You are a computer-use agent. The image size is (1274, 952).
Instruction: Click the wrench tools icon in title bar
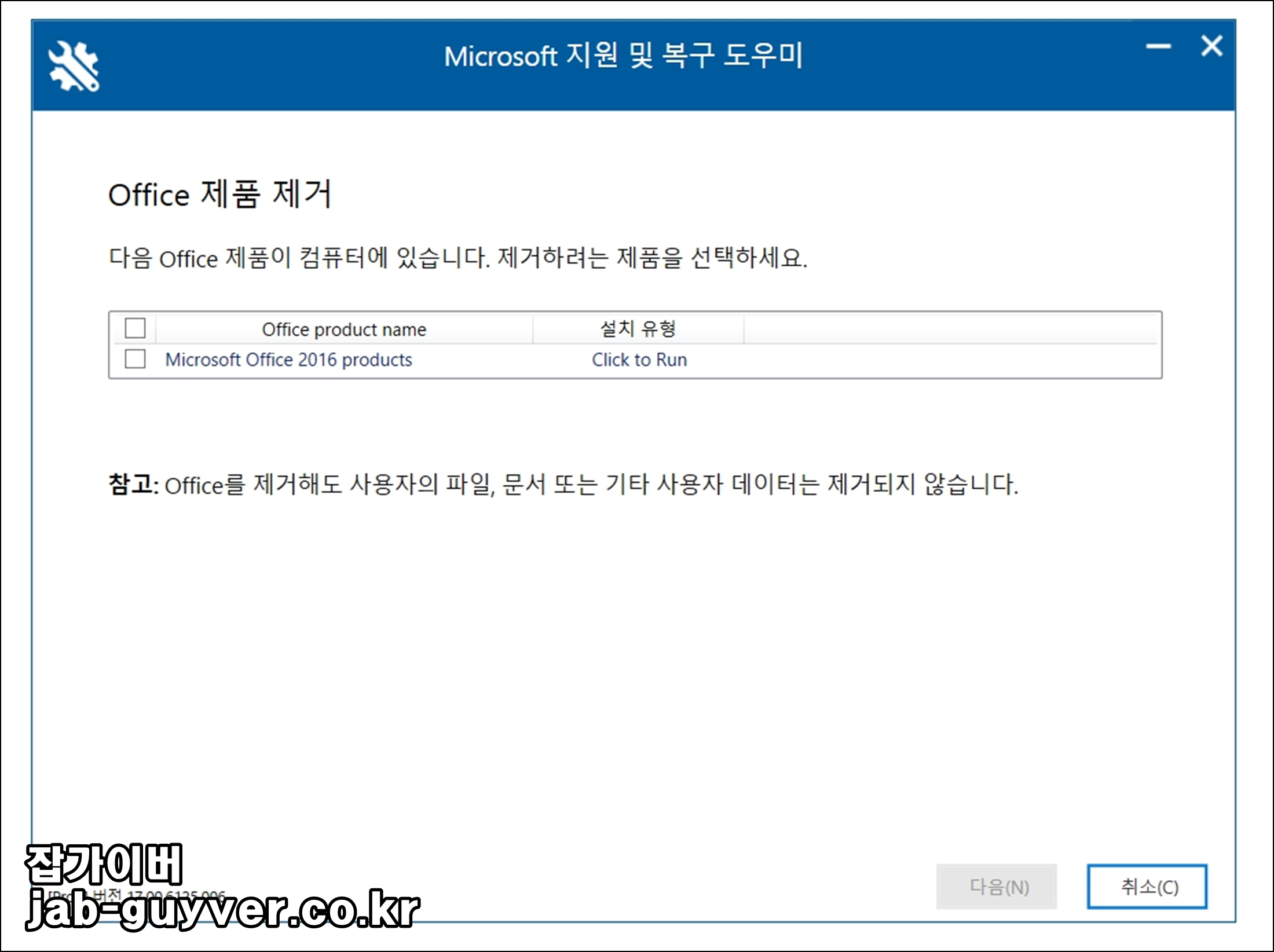point(74,67)
